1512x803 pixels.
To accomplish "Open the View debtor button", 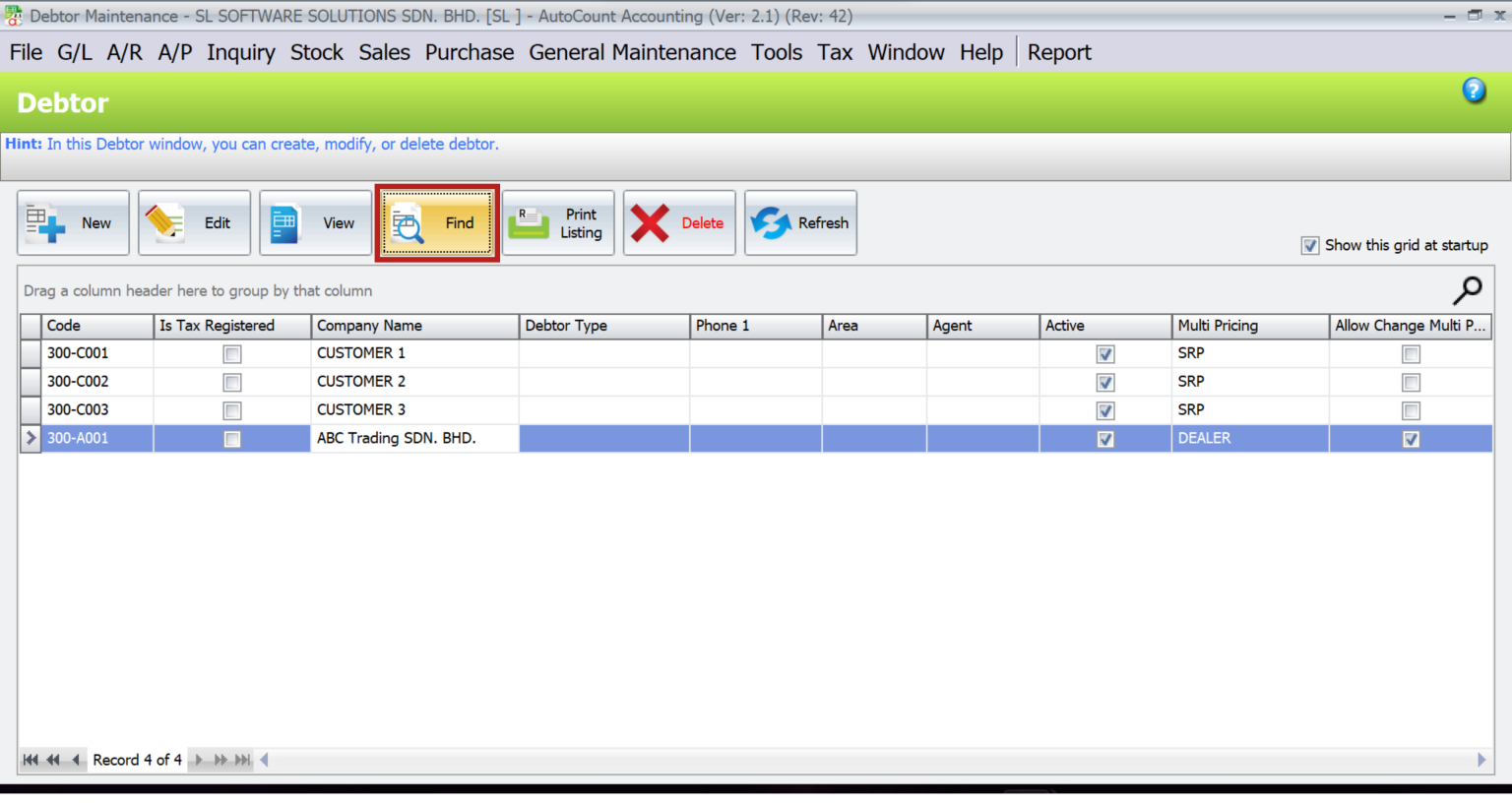I will coord(315,223).
